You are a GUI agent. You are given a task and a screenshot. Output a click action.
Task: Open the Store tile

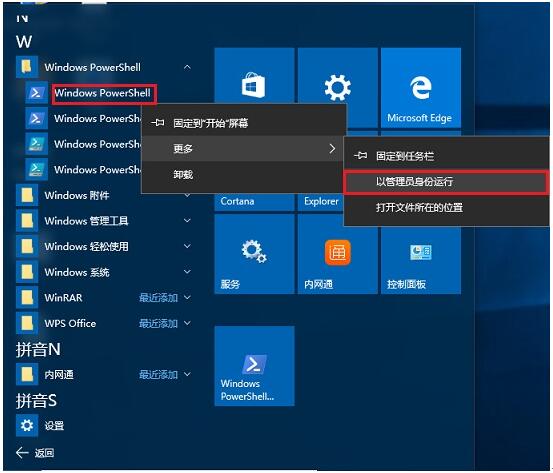click(x=254, y=76)
